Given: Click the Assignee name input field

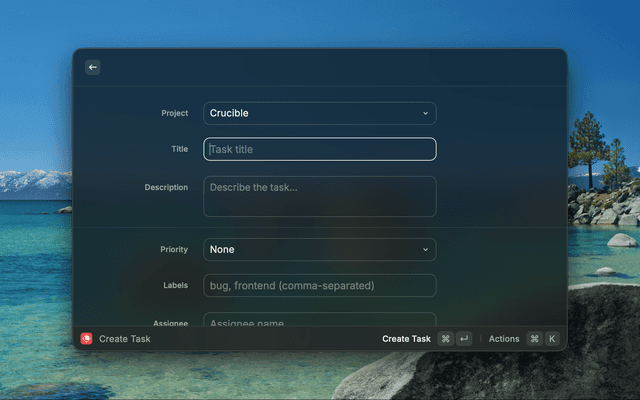Looking at the screenshot, I should (320, 320).
